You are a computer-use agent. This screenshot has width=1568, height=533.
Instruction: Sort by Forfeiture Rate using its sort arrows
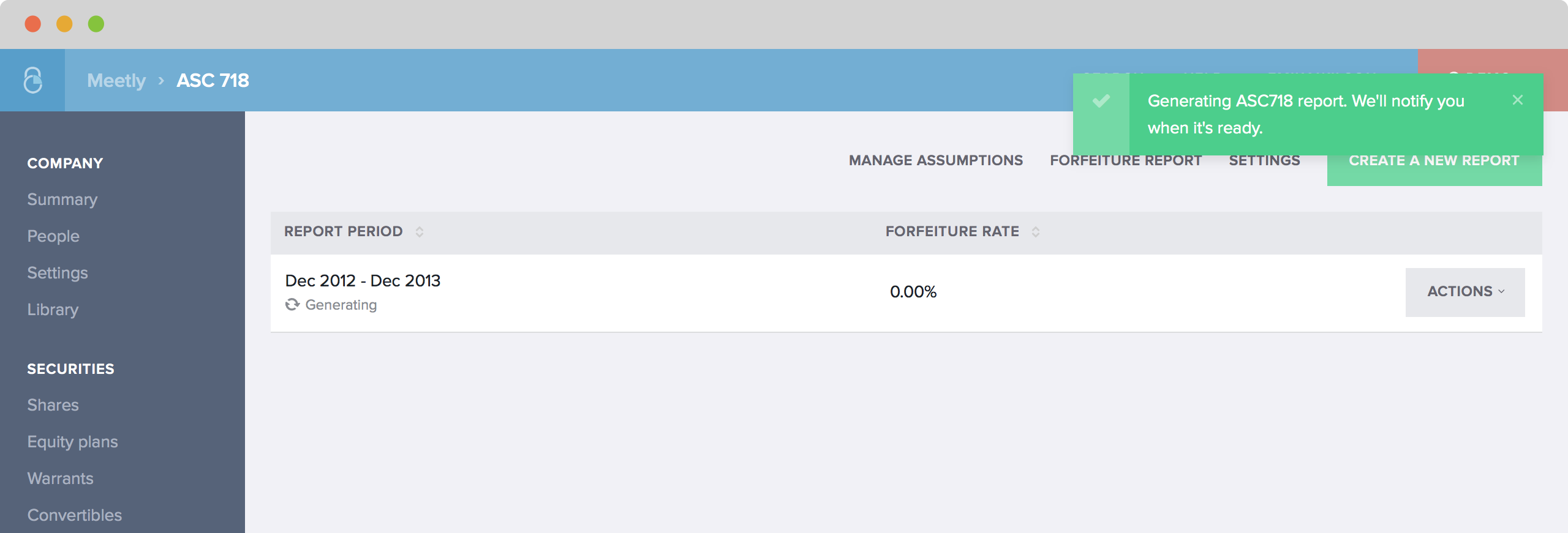(1036, 232)
